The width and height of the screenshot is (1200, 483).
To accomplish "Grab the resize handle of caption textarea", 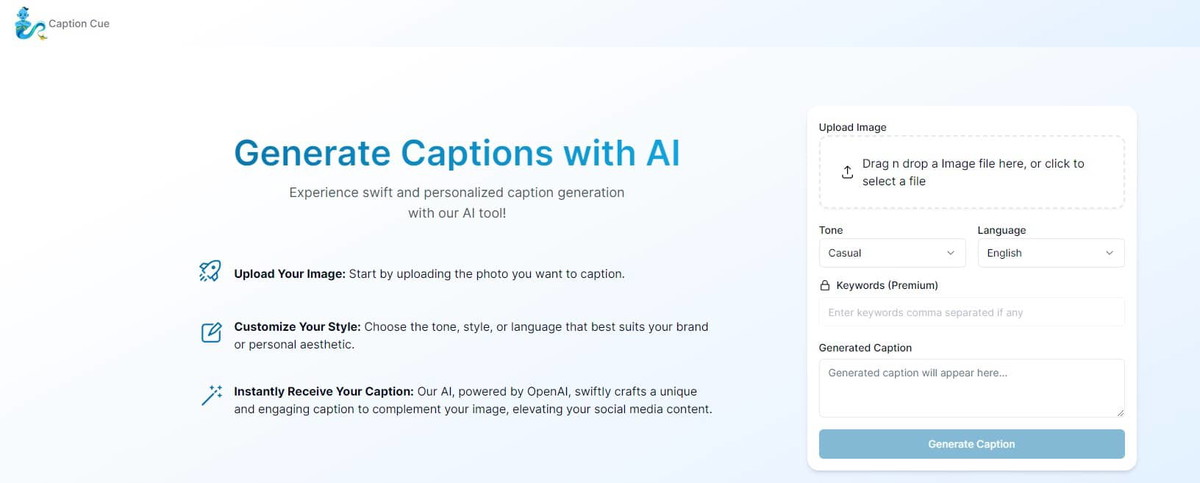I will pos(1119,412).
